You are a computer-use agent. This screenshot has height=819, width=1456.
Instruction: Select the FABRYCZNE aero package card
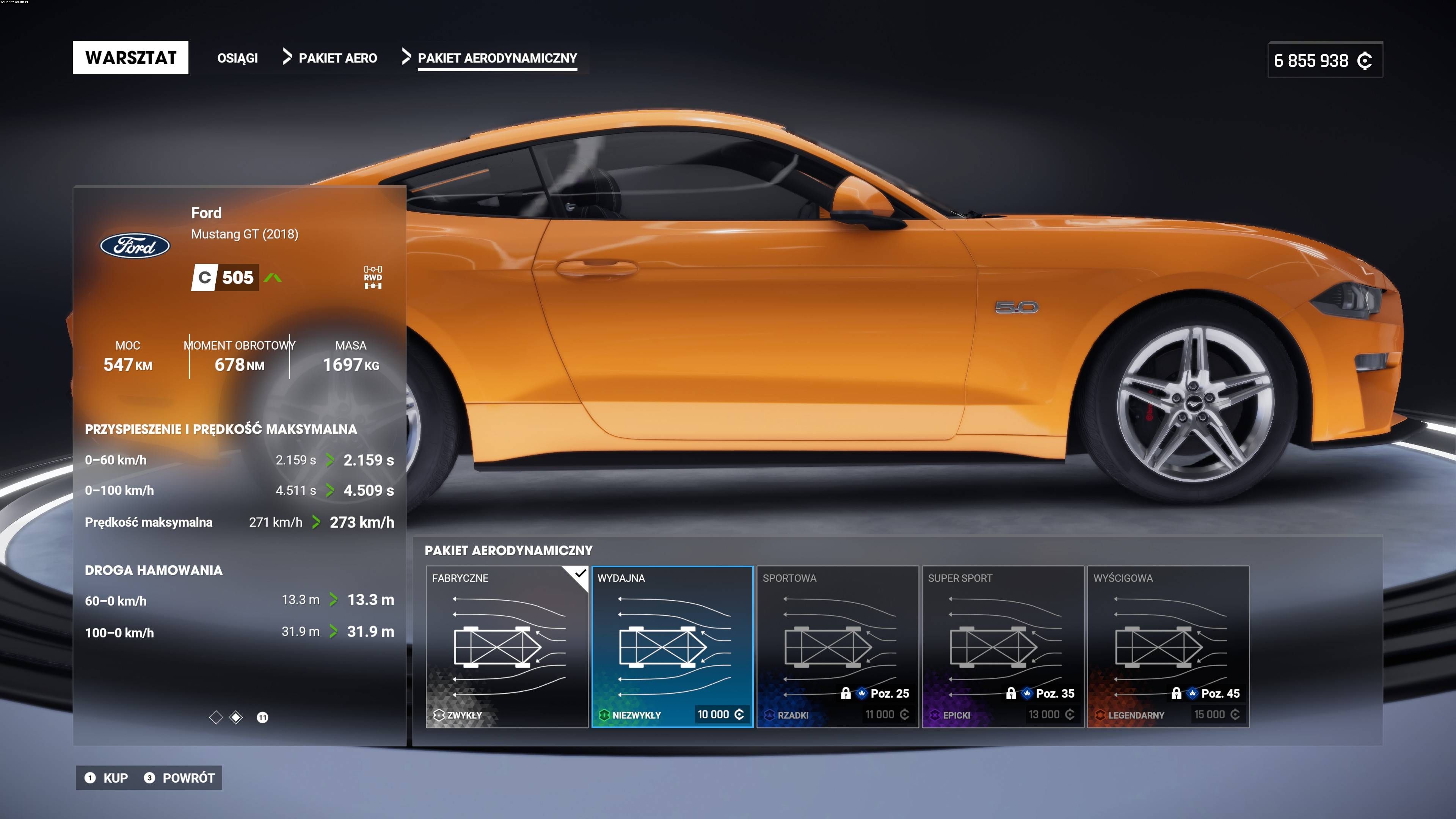[x=507, y=646]
